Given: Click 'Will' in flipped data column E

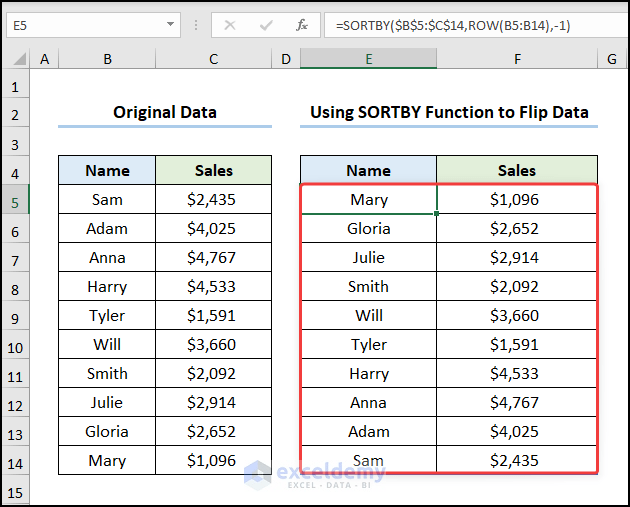Looking at the screenshot, I should 368,315.
